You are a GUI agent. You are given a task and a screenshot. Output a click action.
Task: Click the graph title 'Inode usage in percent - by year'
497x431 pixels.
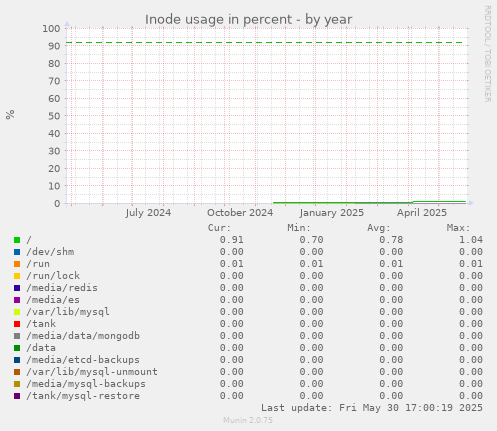248,20
